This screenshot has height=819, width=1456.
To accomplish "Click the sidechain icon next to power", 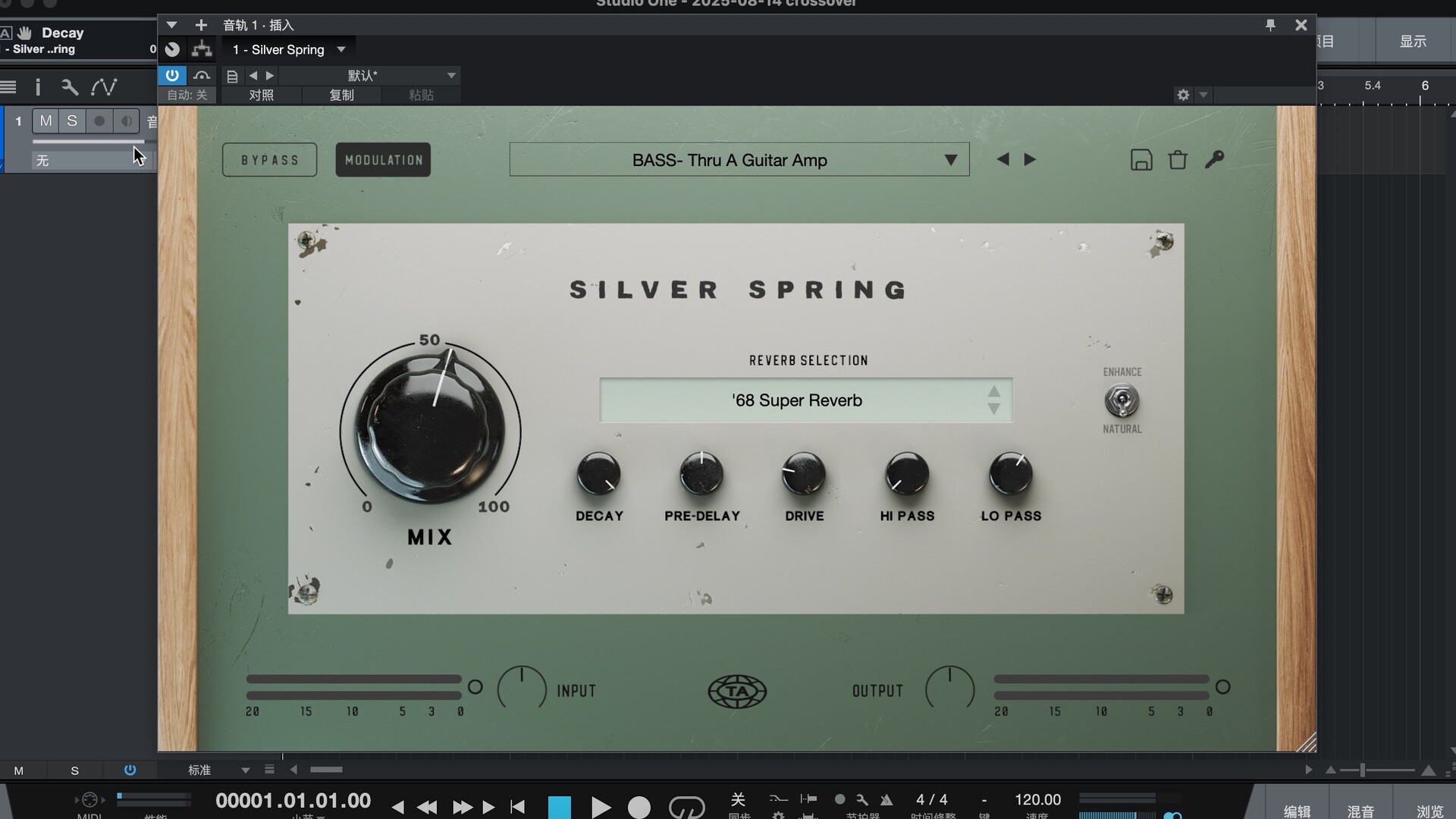I will (x=202, y=75).
